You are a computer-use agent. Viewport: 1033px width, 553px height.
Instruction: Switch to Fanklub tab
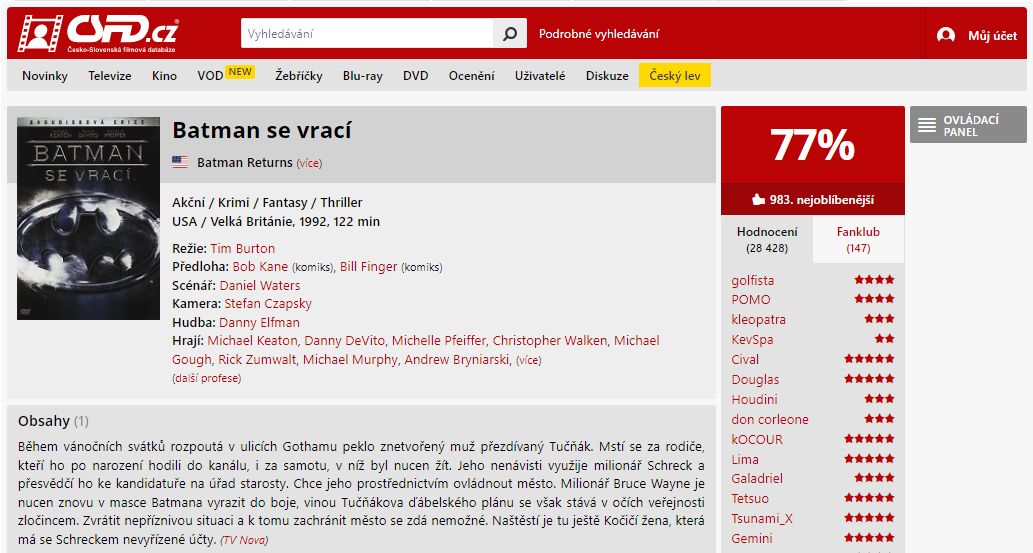click(858, 239)
